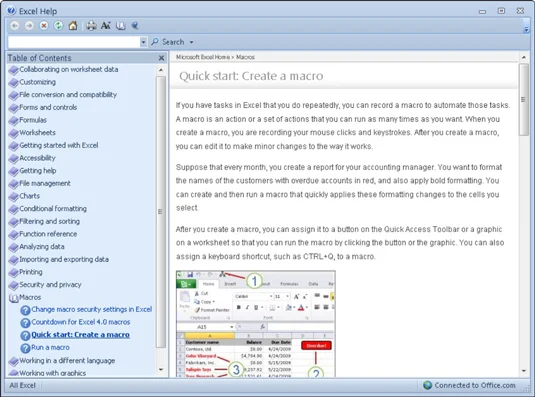
Task: Expand Conditional formatting
Action: [48, 209]
